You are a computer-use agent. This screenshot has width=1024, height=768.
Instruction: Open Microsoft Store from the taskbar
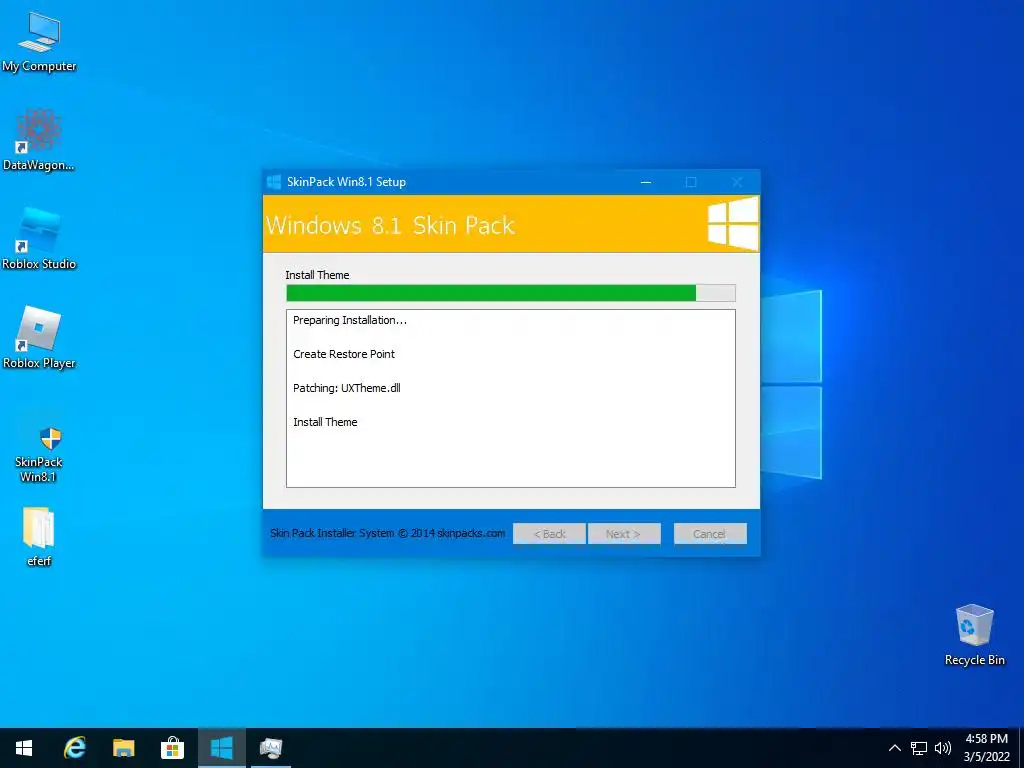click(172, 748)
